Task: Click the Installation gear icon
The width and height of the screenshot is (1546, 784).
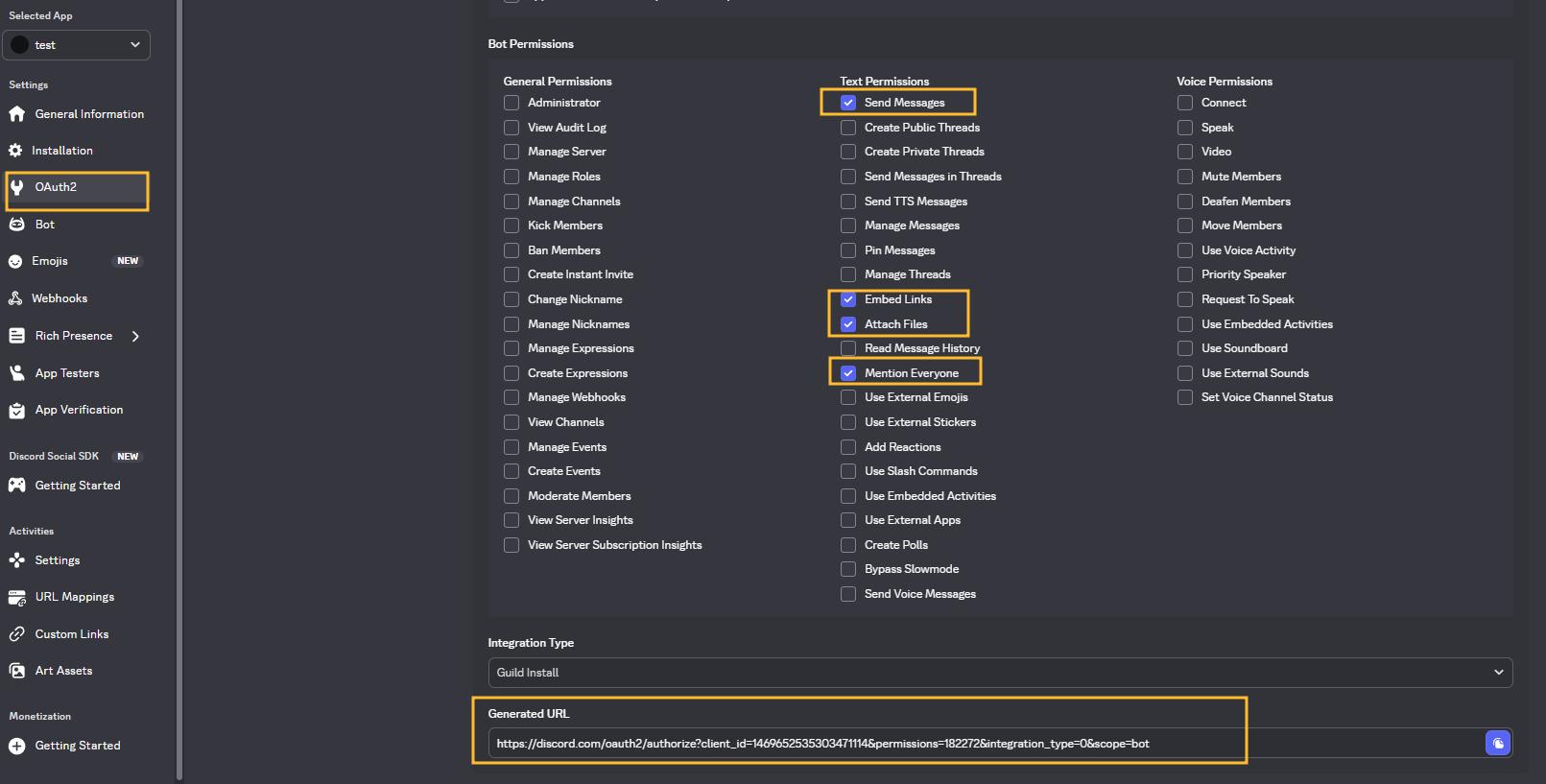Action: pos(15,151)
